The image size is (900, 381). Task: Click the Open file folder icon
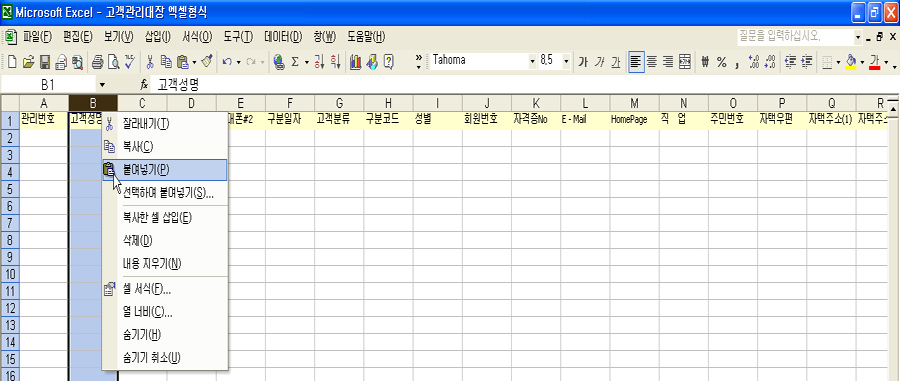point(28,61)
